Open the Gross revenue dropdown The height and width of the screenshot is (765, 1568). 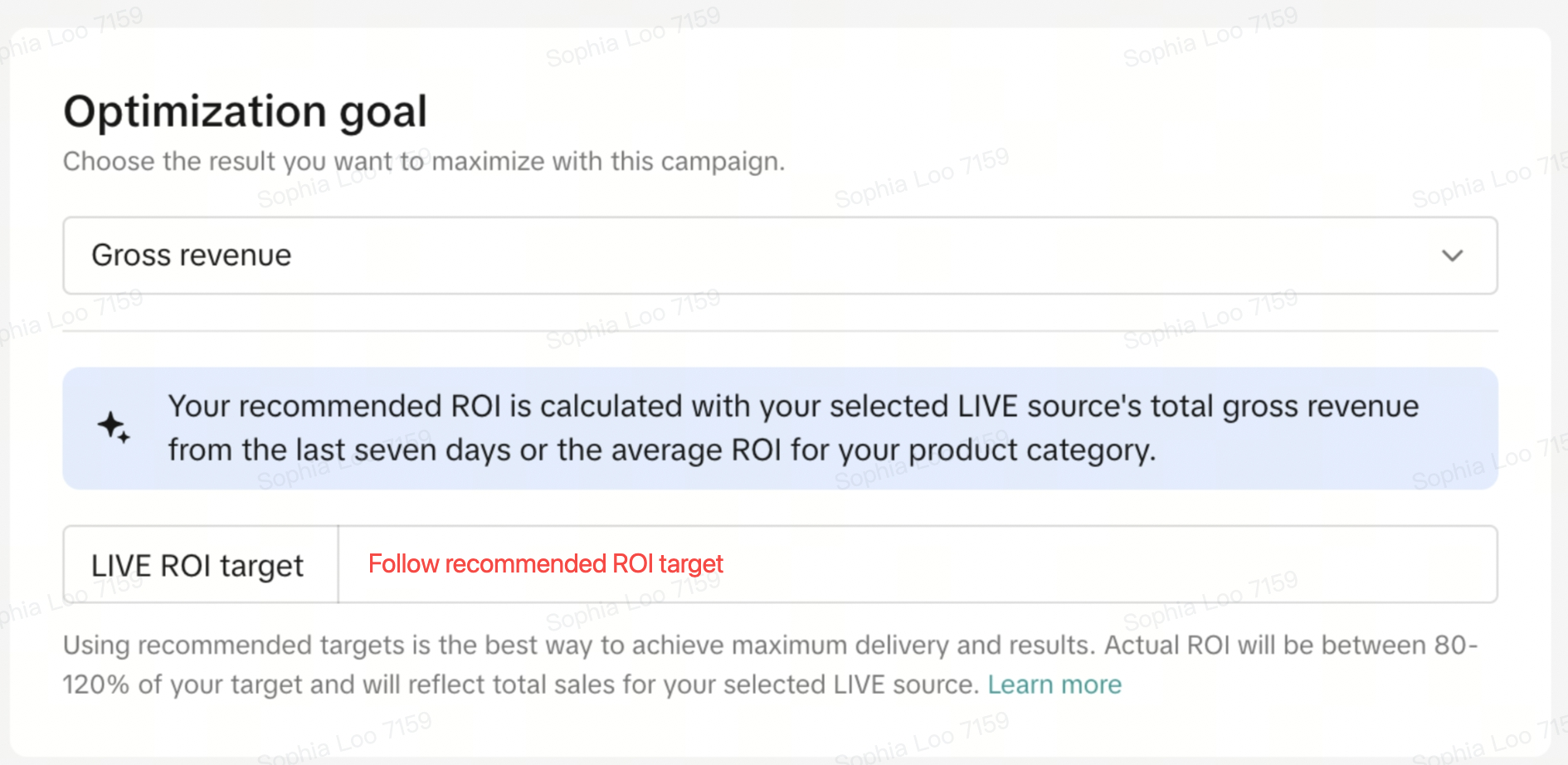click(x=780, y=256)
